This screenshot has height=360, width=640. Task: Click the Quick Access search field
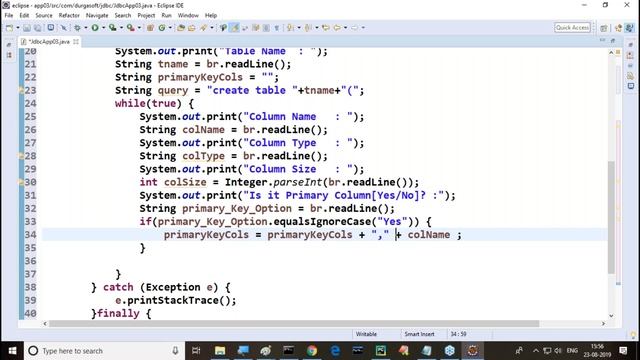point(572,28)
